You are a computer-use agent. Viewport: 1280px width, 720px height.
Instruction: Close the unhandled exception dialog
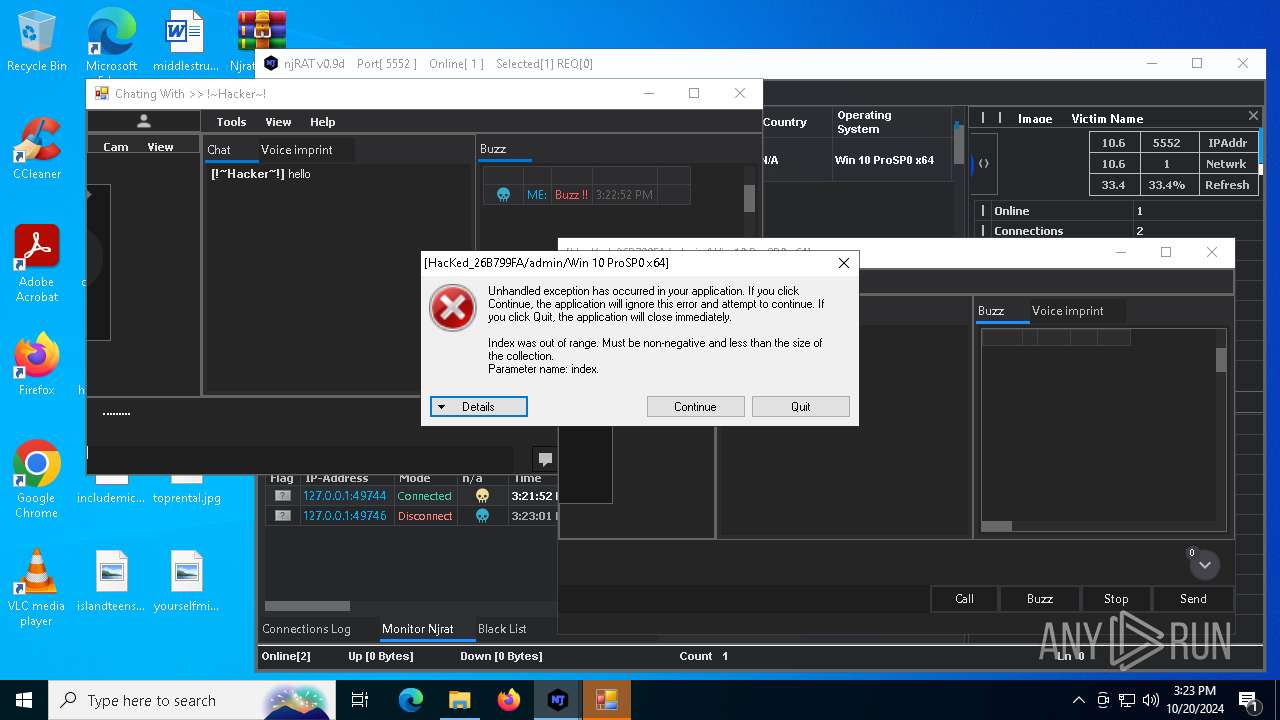[x=843, y=263]
